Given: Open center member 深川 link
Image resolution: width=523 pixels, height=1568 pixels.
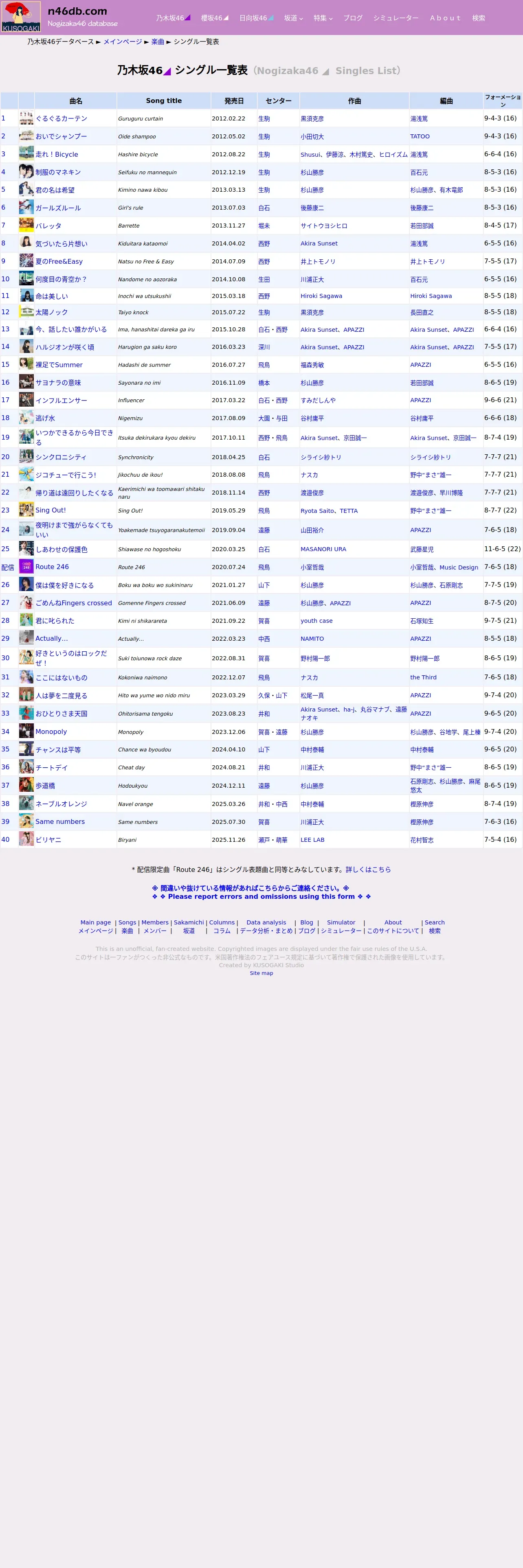Looking at the screenshot, I should click(x=264, y=347).
